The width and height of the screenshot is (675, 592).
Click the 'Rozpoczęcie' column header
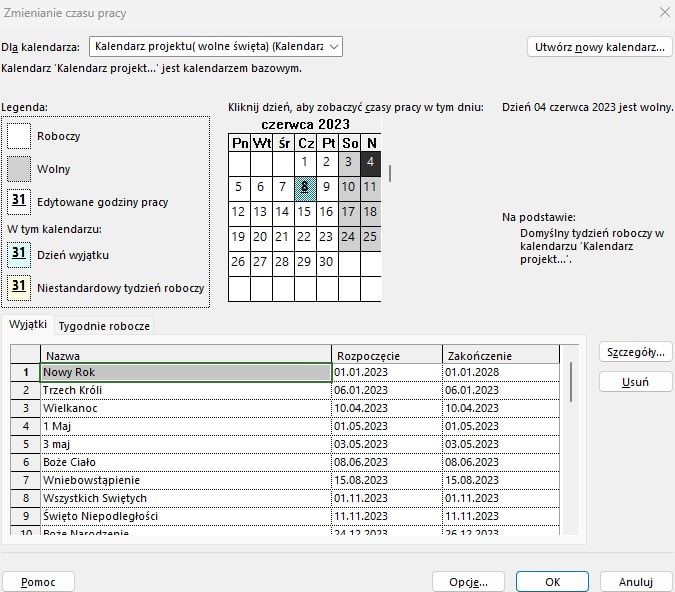[386, 355]
